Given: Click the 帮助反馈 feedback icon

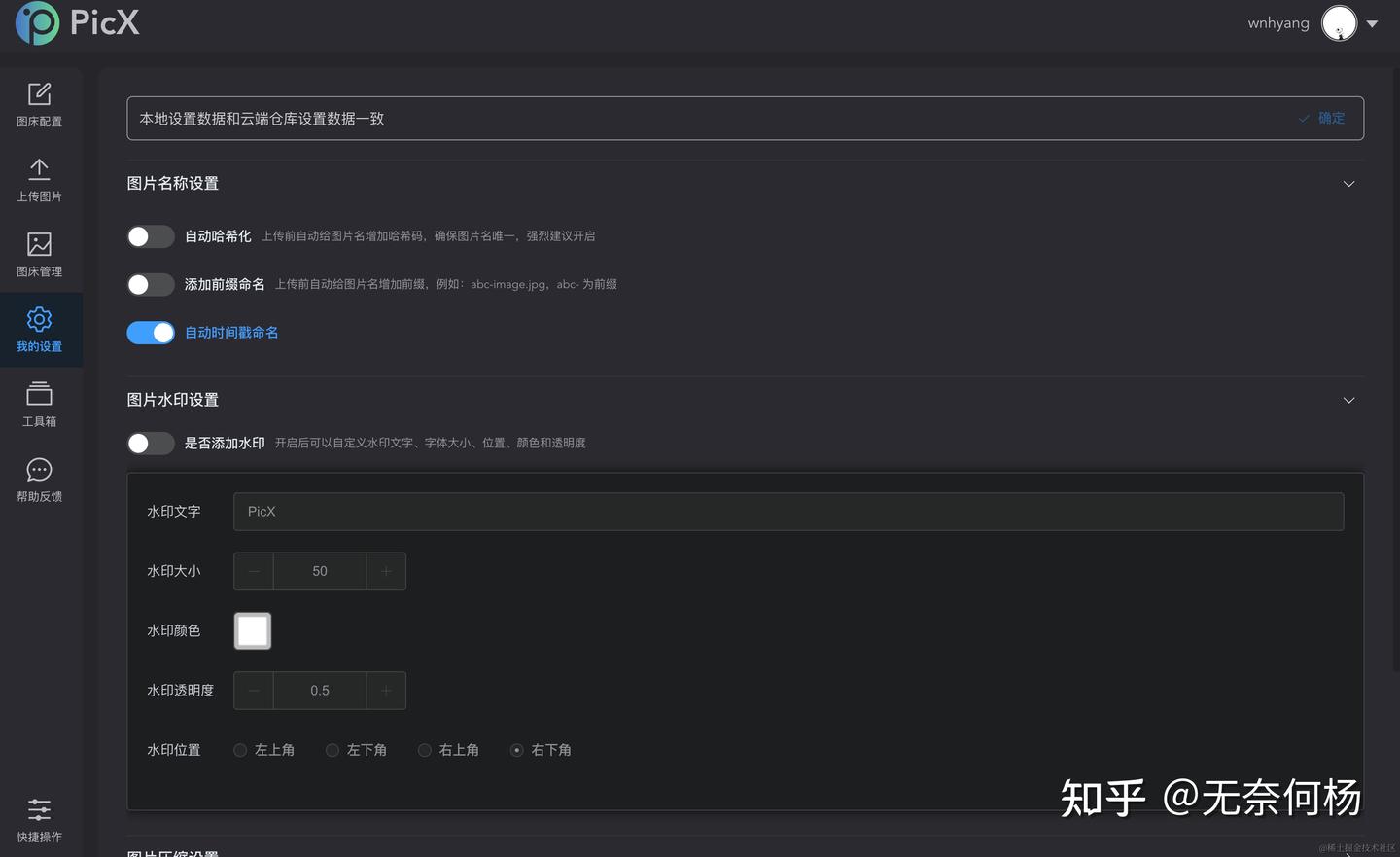Looking at the screenshot, I should click(39, 480).
